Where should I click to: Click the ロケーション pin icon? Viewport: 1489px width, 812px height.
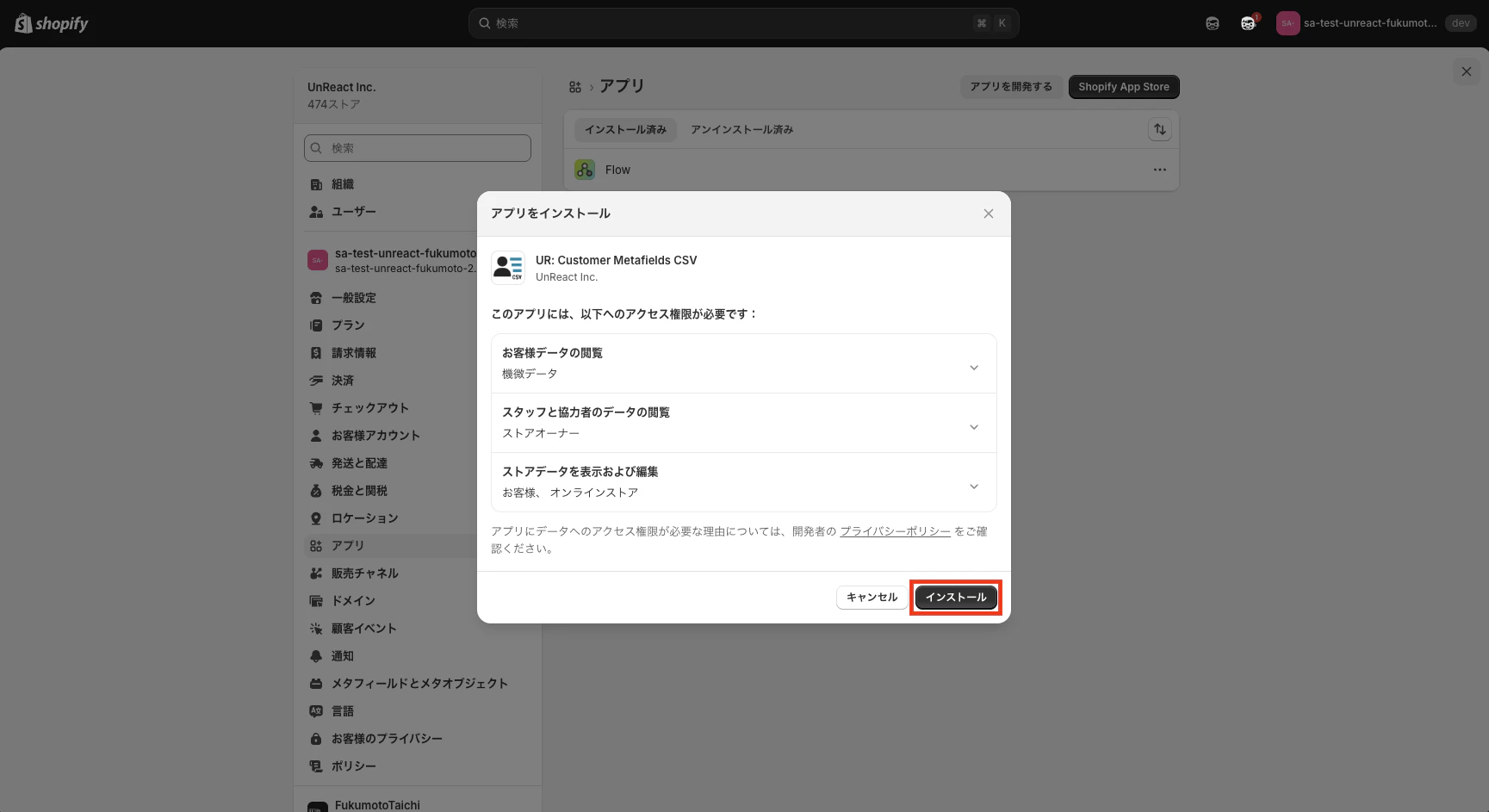point(316,518)
